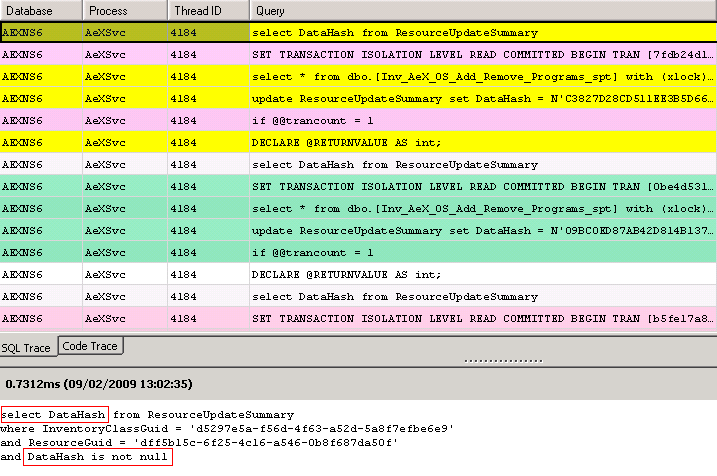Select the update row with DataHash N'09BC0ED8
Viewport: 717px width, 476px height.
pyautogui.click(x=482, y=231)
